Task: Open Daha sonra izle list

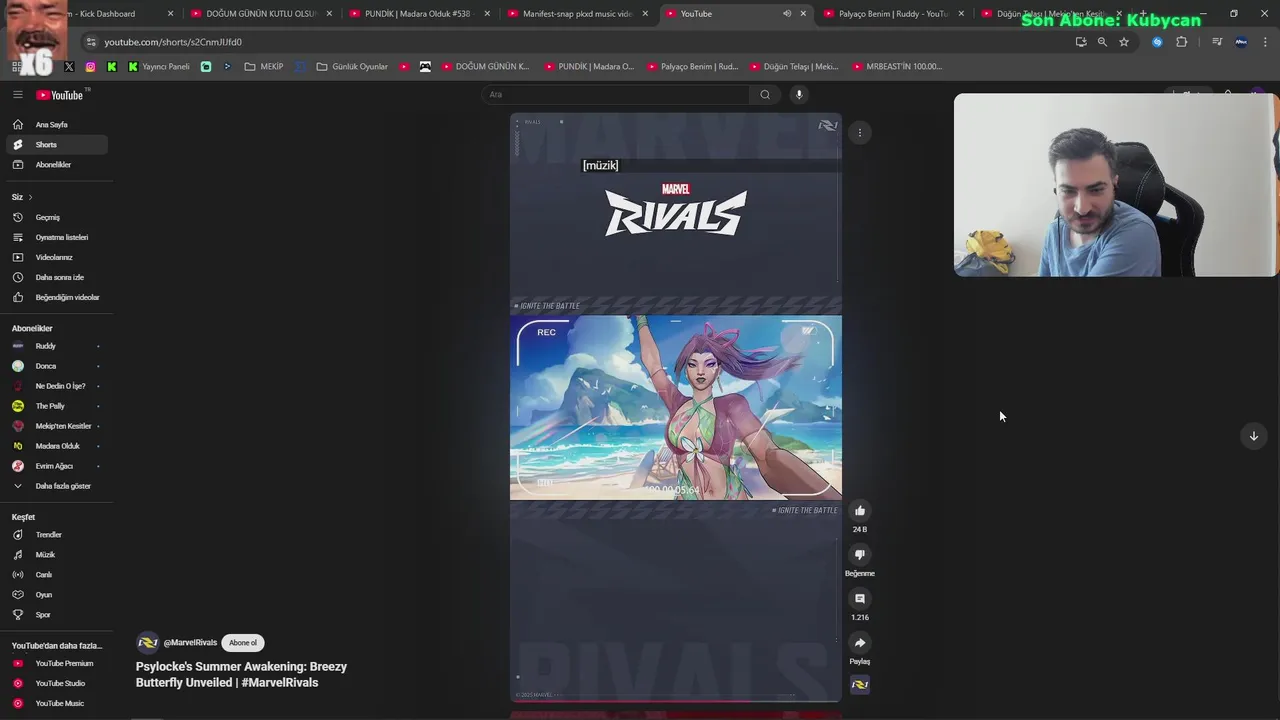Action: pyautogui.click(x=57, y=278)
